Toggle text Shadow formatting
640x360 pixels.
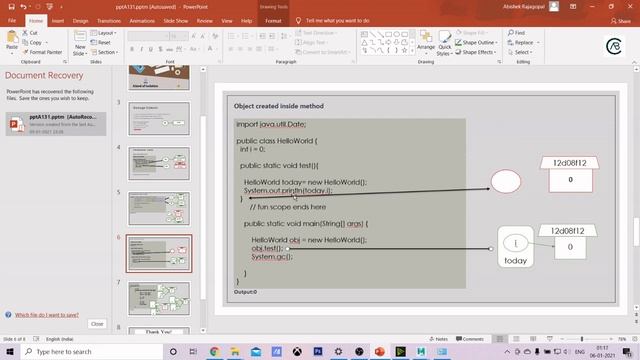160,49
